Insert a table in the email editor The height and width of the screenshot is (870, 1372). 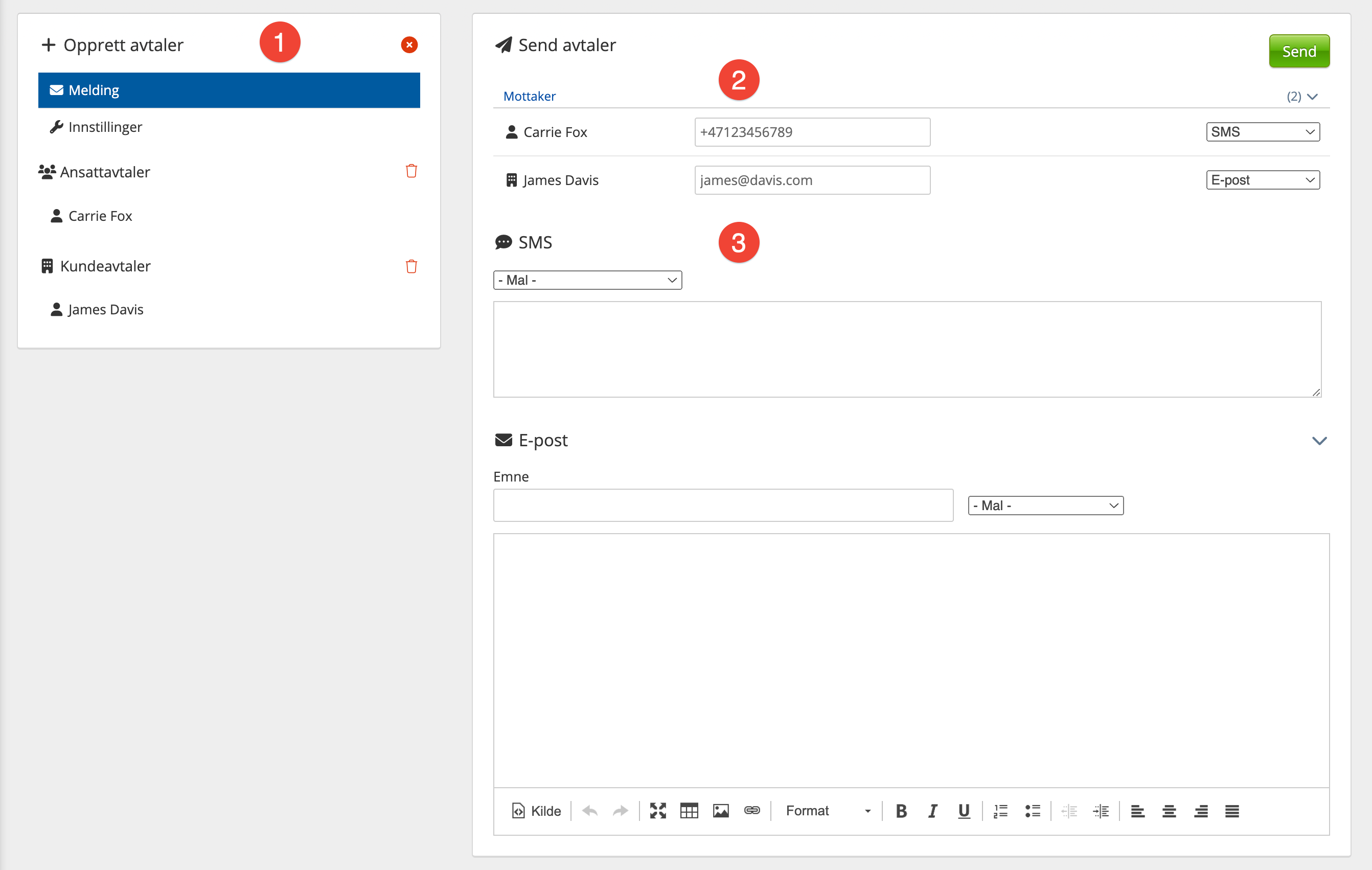[689, 811]
